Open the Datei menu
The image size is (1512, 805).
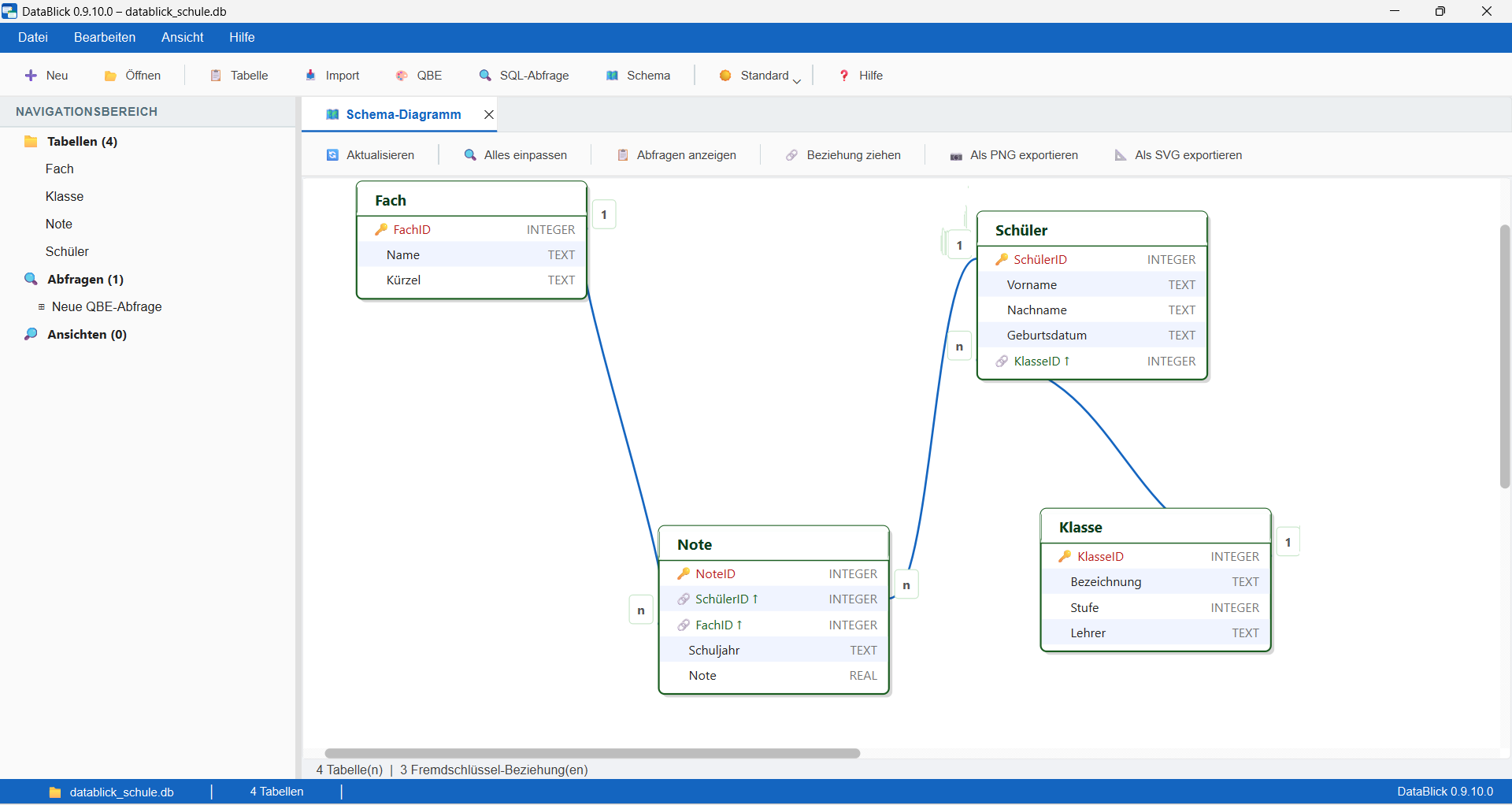[33, 37]
